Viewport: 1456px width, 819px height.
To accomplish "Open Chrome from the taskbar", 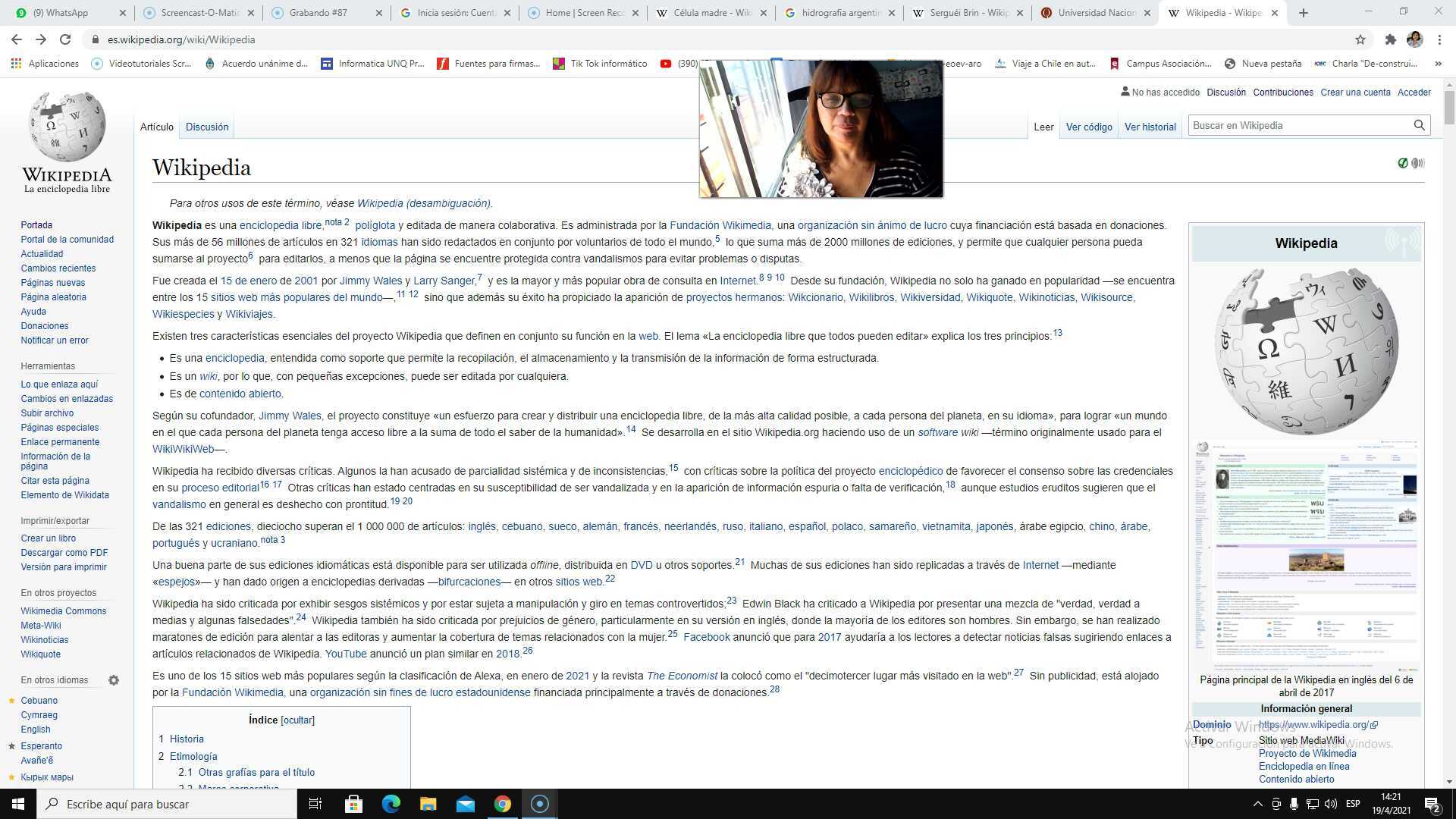I will [503, 804].
